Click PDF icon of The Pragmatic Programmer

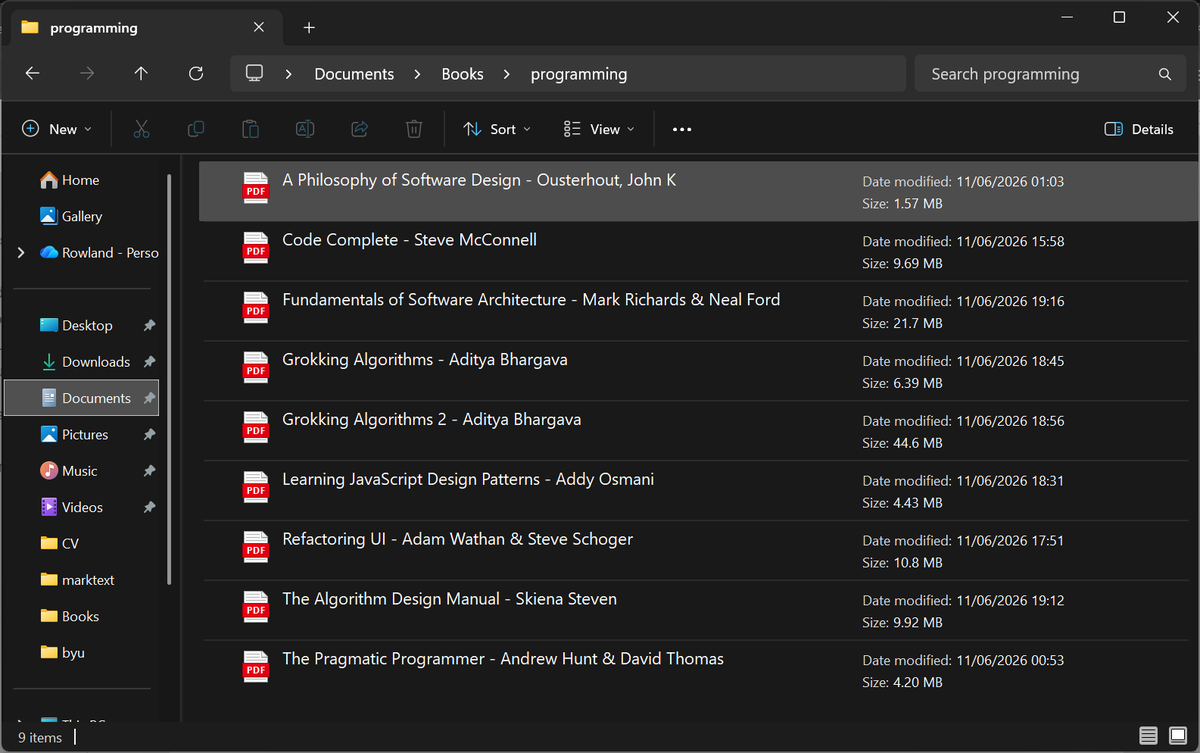256,667
